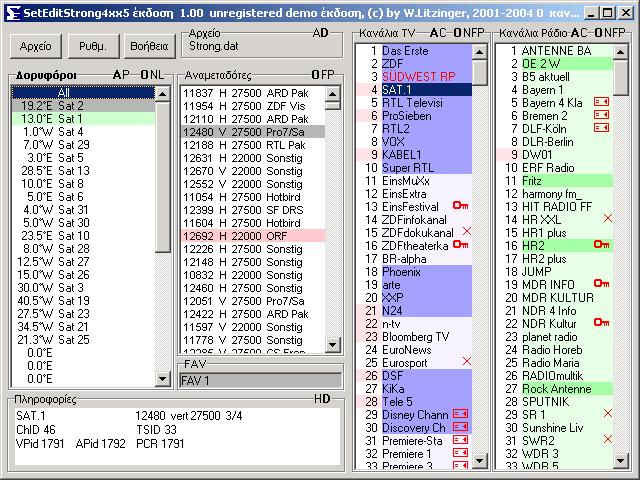Open the Ρυθμ. settings menu button
The height and width of the screenshot is (480, 640).
(x=93, y=46)
